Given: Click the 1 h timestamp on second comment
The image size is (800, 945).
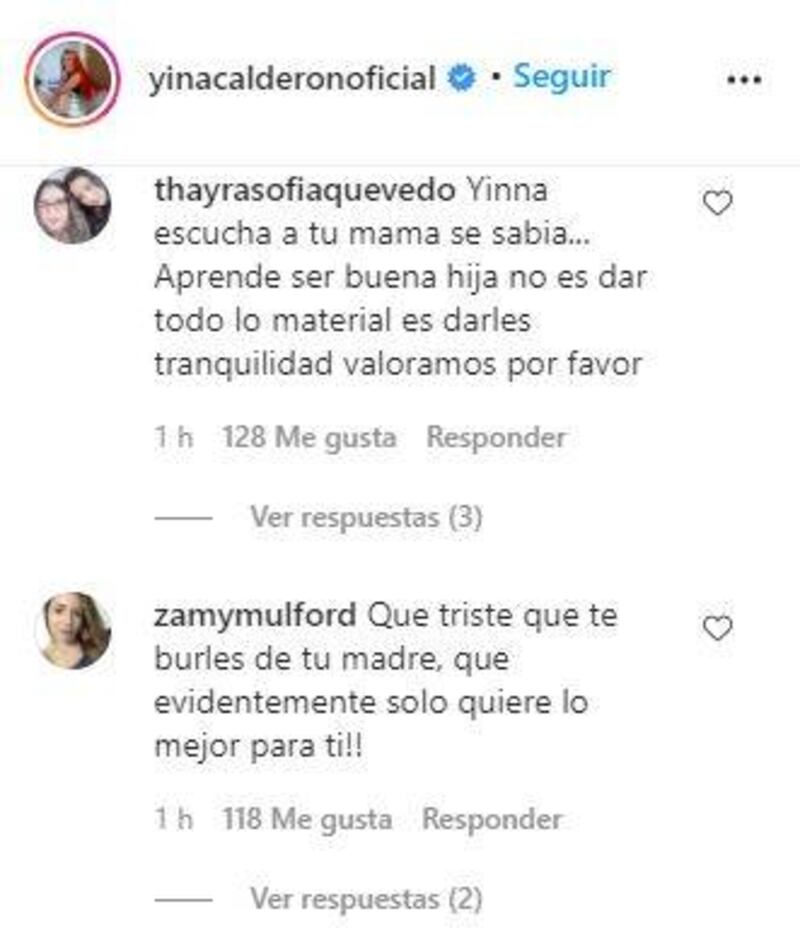Looking at the screenshot, I should coord(174,820).
